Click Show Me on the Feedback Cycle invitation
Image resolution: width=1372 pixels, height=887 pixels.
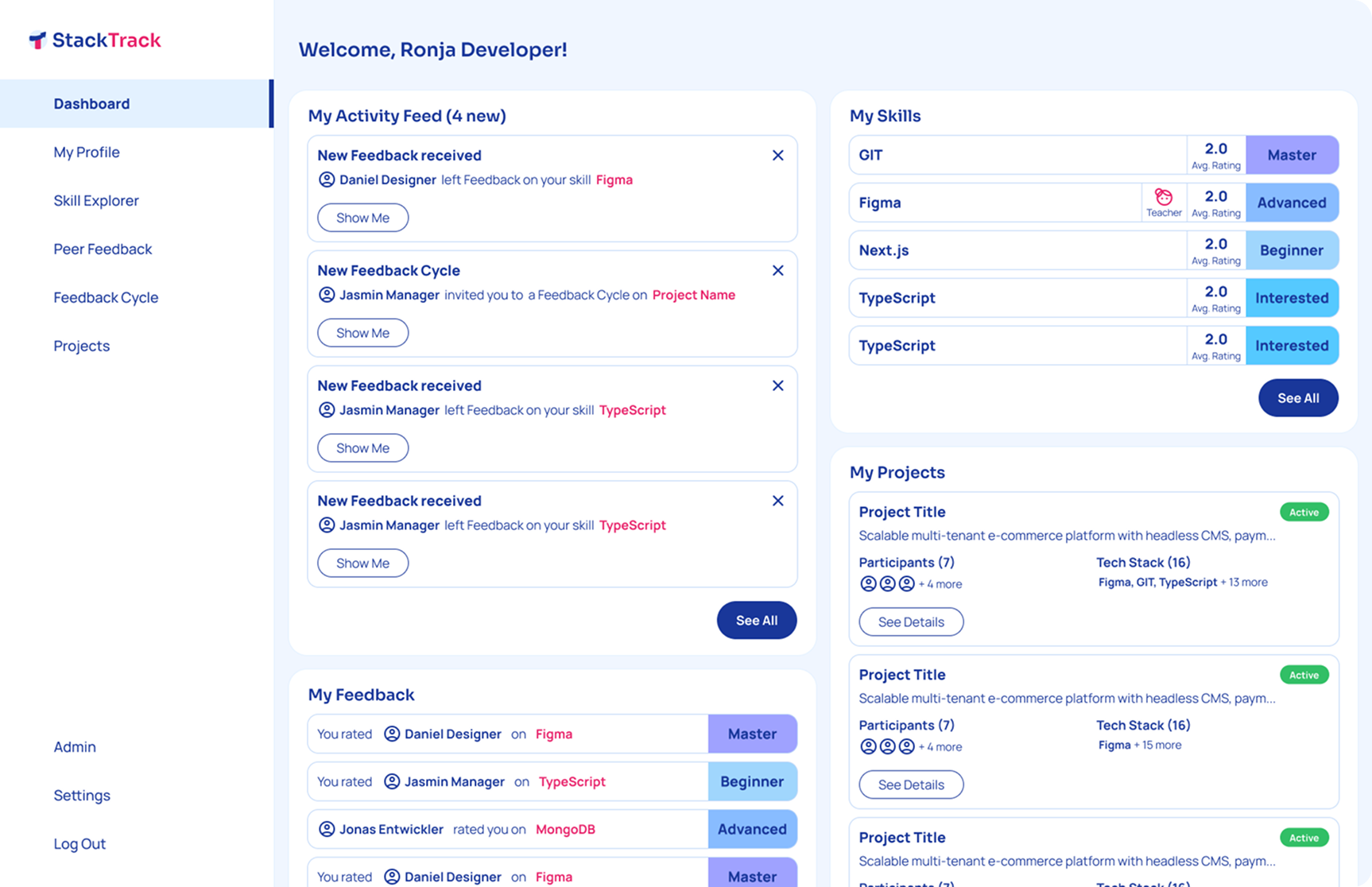pos(363,333)
